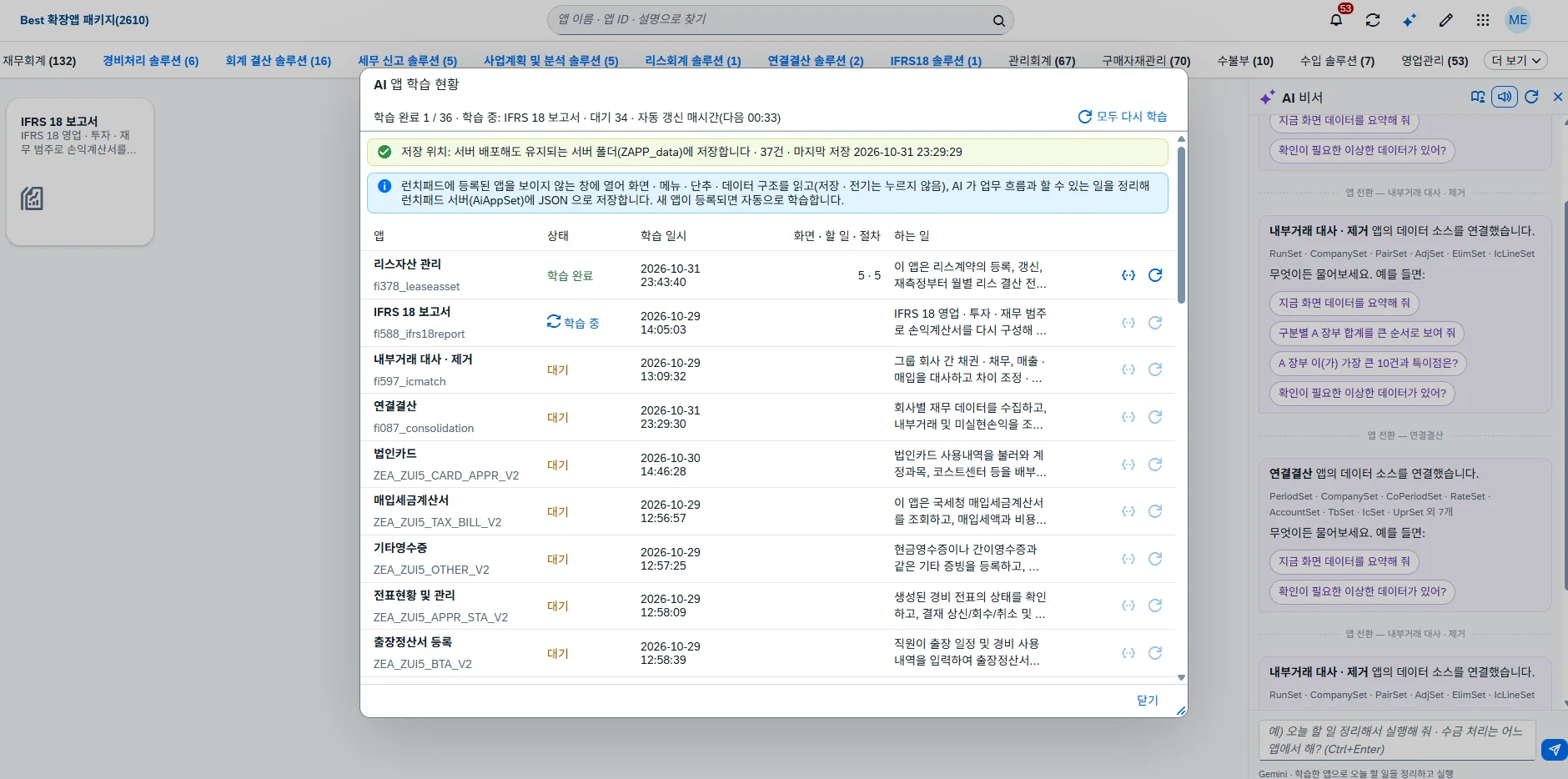Open the ME user avatar
The height and width of the screenshot is (779, 1568).
click(1518, 20)
